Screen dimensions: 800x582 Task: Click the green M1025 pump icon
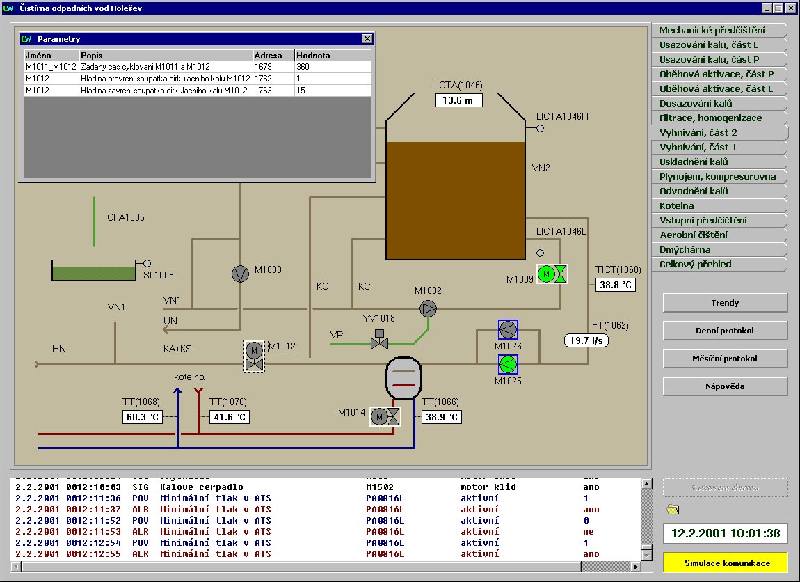tap(508, 364)
